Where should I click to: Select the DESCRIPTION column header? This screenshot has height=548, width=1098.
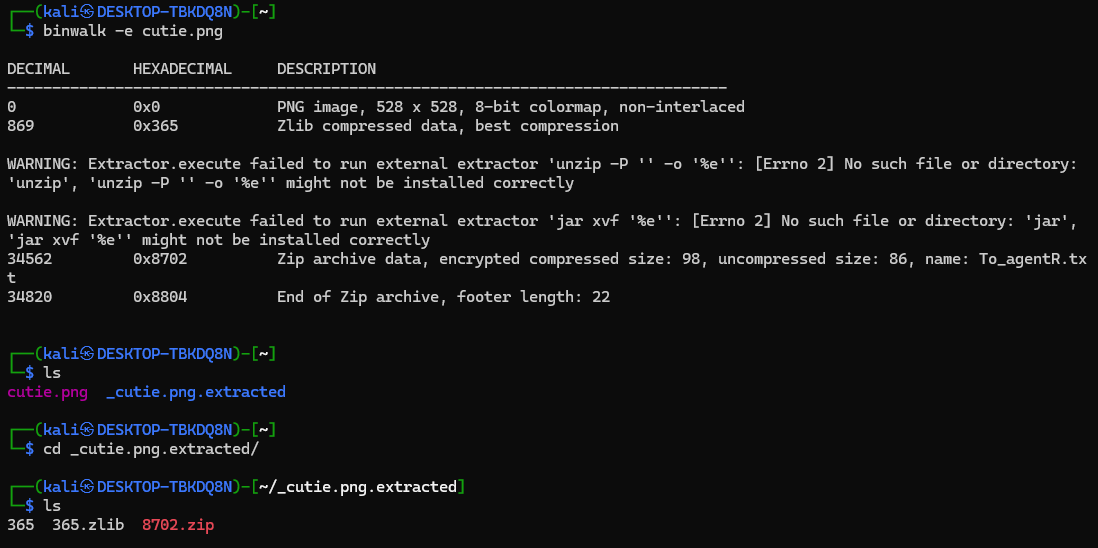tap(326, 69)
